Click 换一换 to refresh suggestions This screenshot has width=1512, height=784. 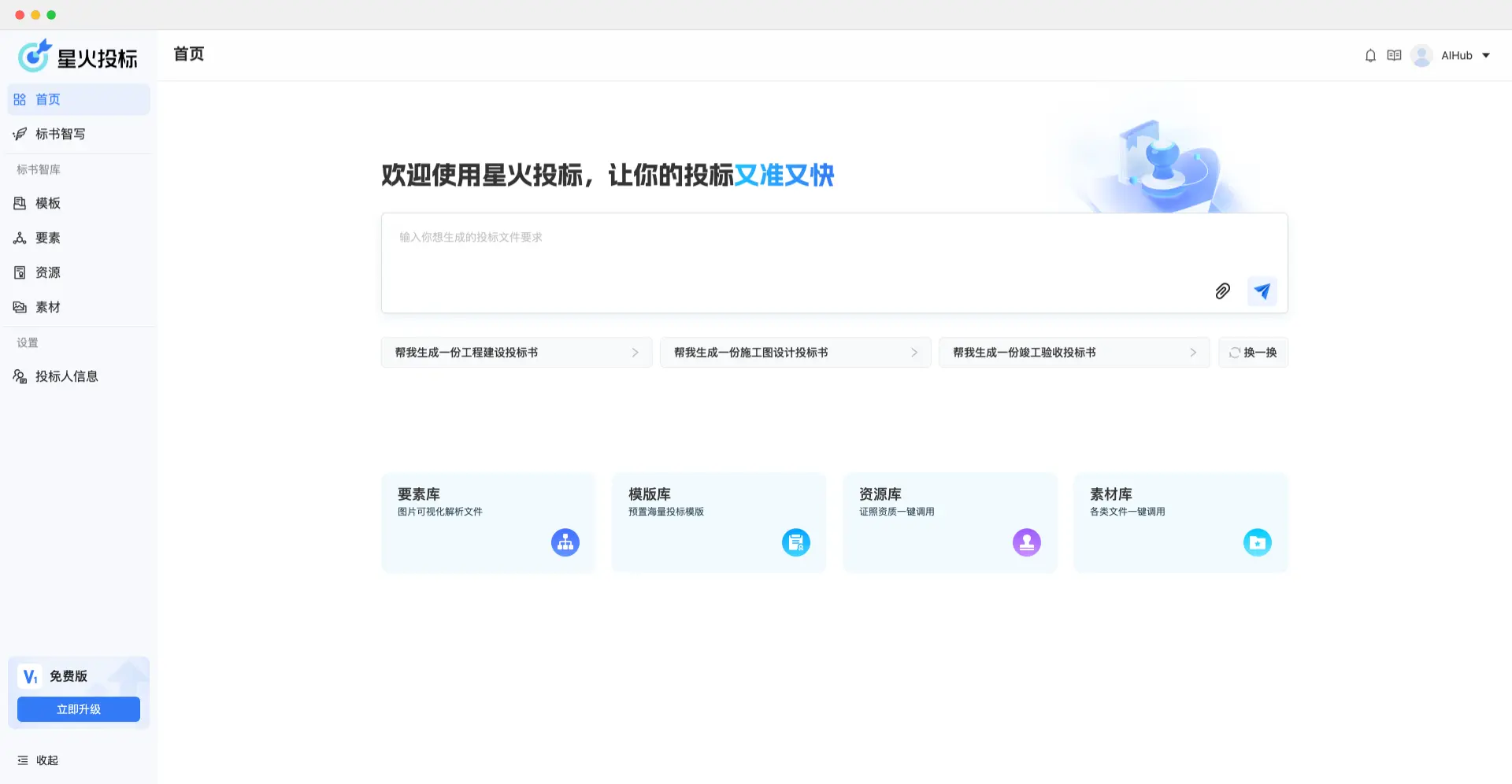1253,352
